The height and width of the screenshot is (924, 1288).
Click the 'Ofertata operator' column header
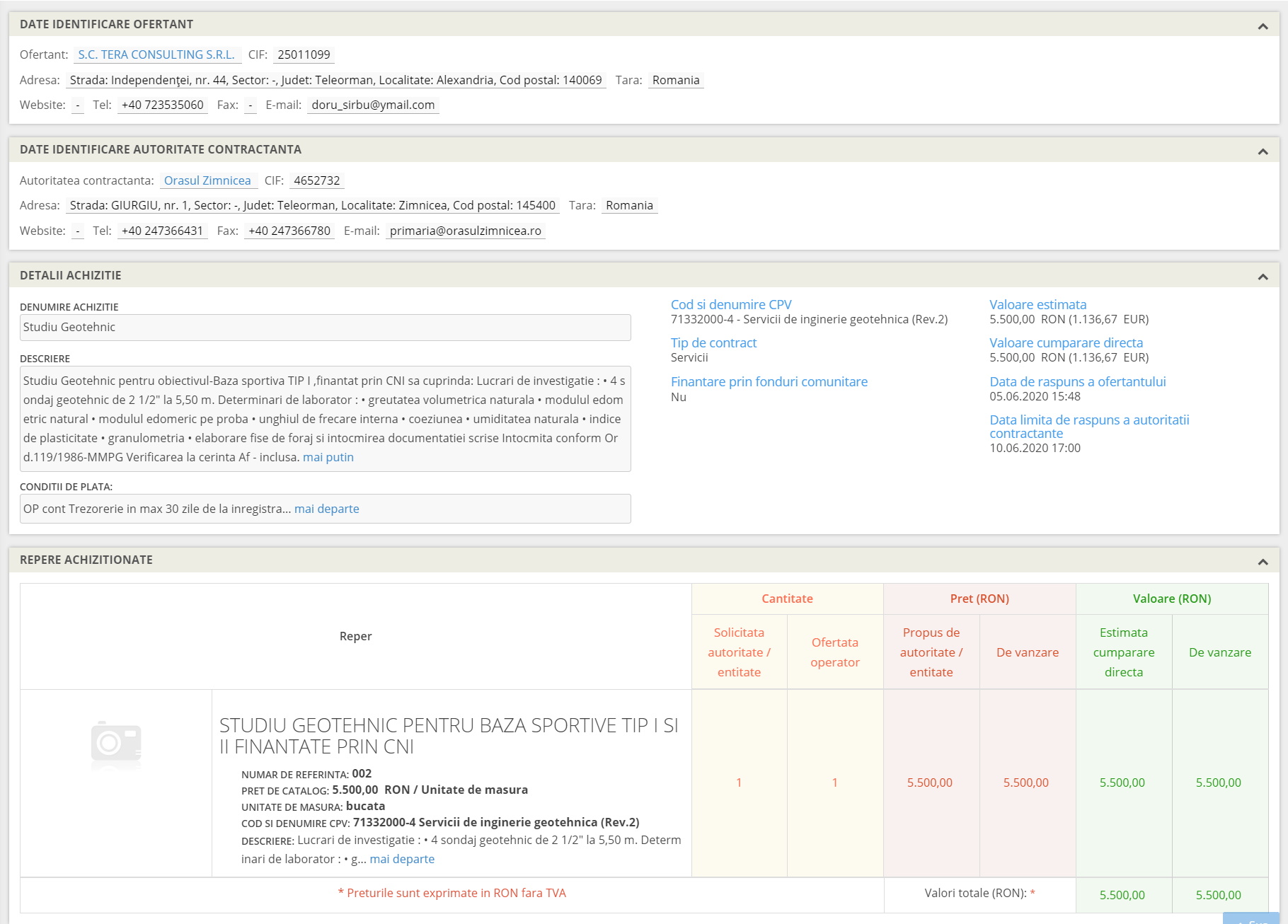(x=835, y=652)
